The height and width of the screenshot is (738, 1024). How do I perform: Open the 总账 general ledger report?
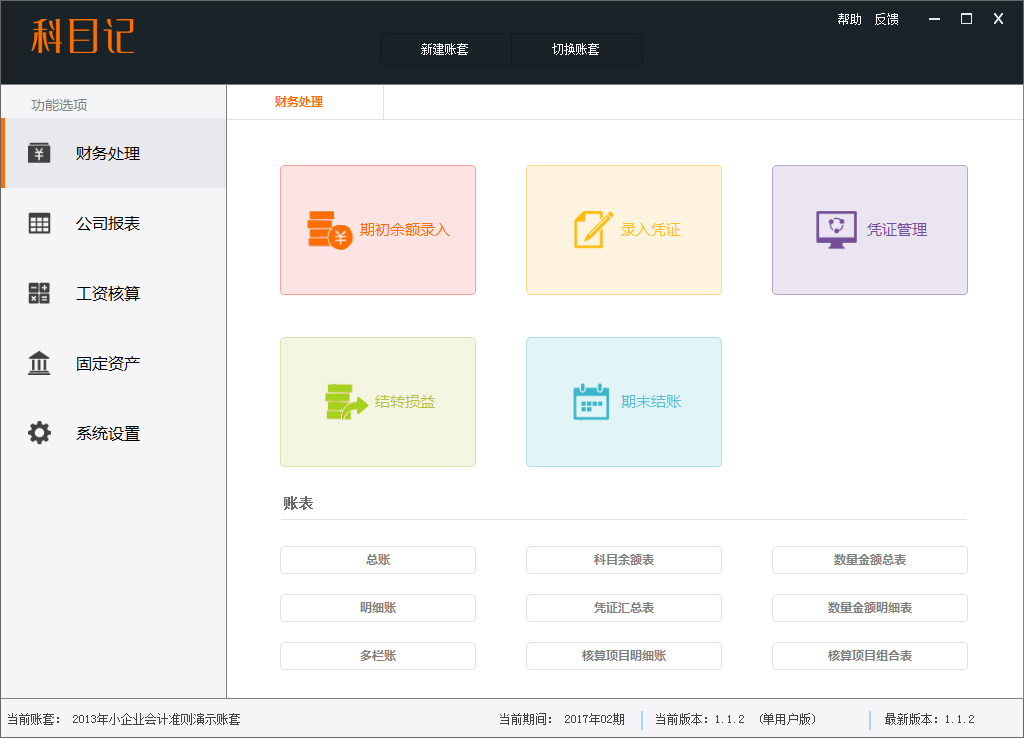click(377, 560)
